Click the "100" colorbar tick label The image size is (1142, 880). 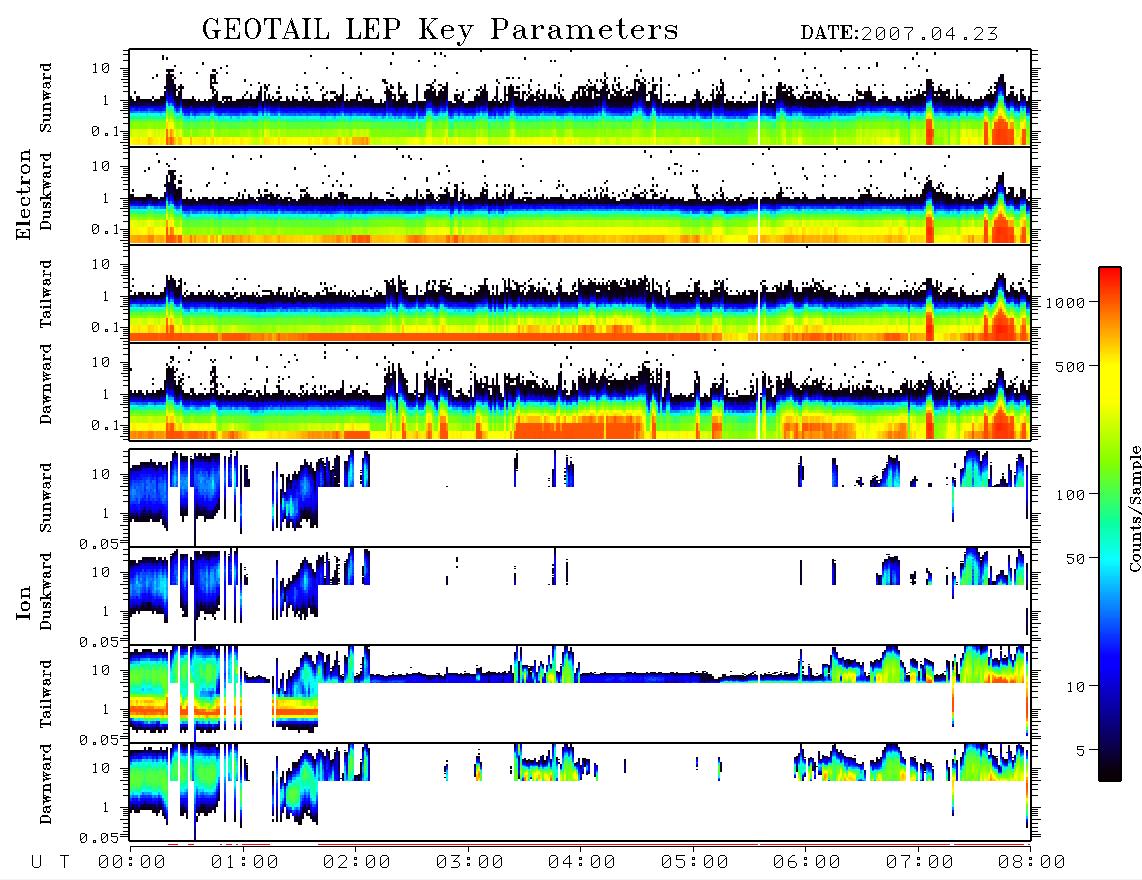pyautogui.click(x=1070, y=495)
